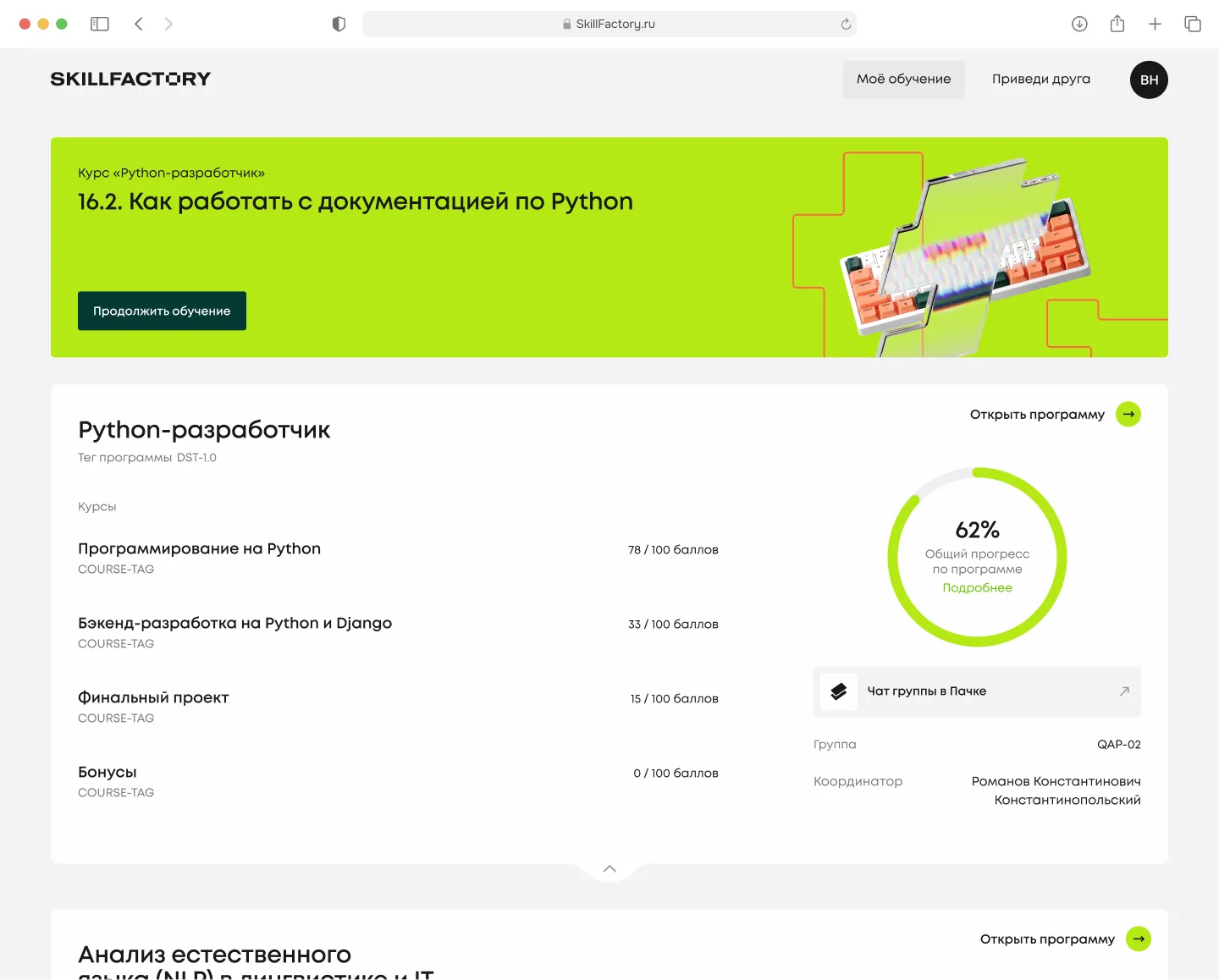Image resolution: width=1219 pixels, height=980 pixels.
Task: Click the program tag DST-1.0
Action: 196,458
